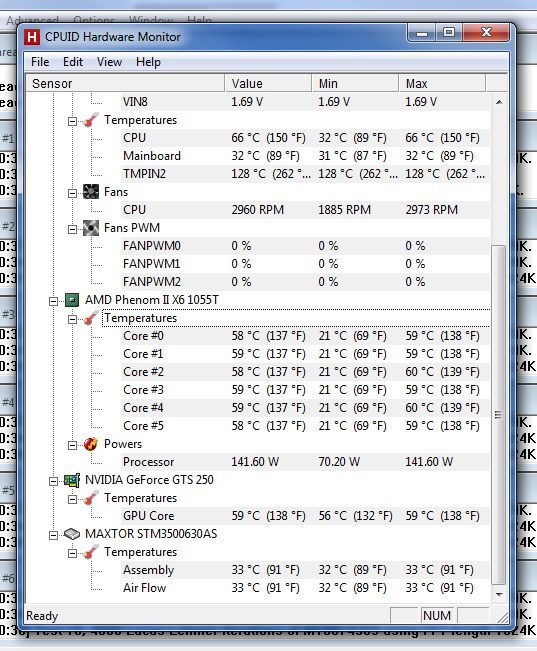Collapse the MAXTOR STM3500630AS node
The height and width of the screenshot is (651, 537).
click(54, 535)
